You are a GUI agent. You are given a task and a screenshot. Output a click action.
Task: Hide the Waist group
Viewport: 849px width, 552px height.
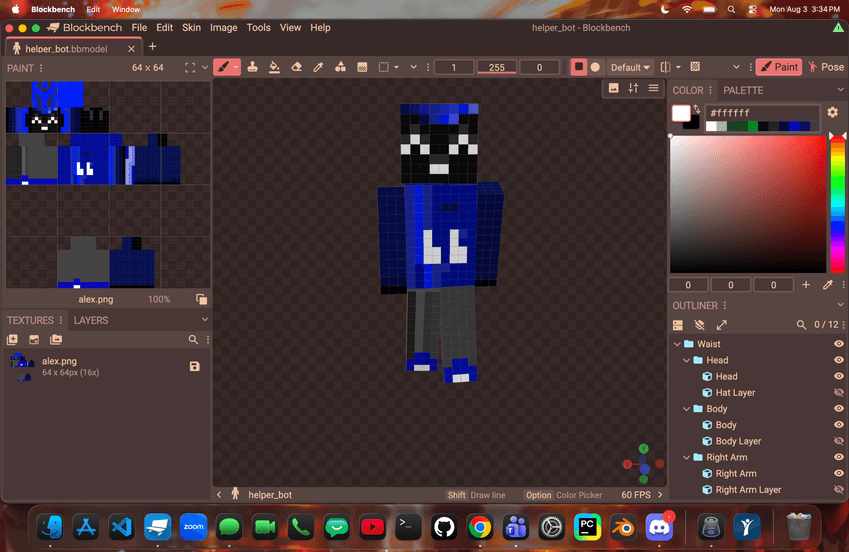coord(839,344)
